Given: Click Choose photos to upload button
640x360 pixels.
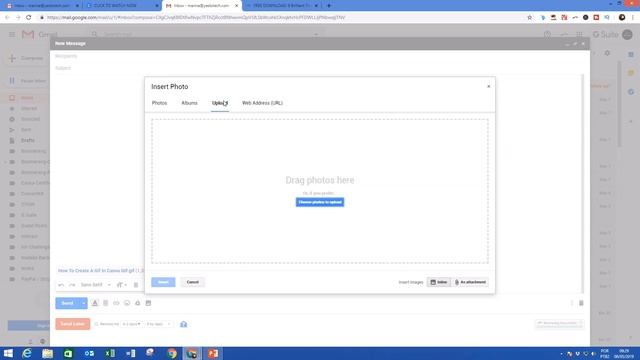Looking at the screenshot, I should click(320, 202).
